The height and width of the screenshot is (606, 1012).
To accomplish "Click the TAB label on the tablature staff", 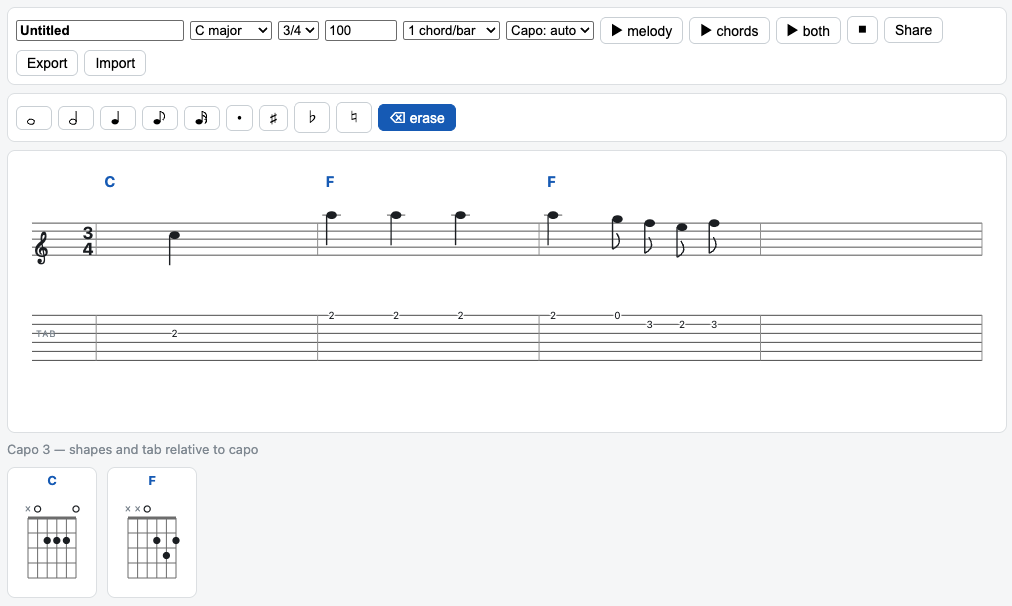I will pos(46,334).
